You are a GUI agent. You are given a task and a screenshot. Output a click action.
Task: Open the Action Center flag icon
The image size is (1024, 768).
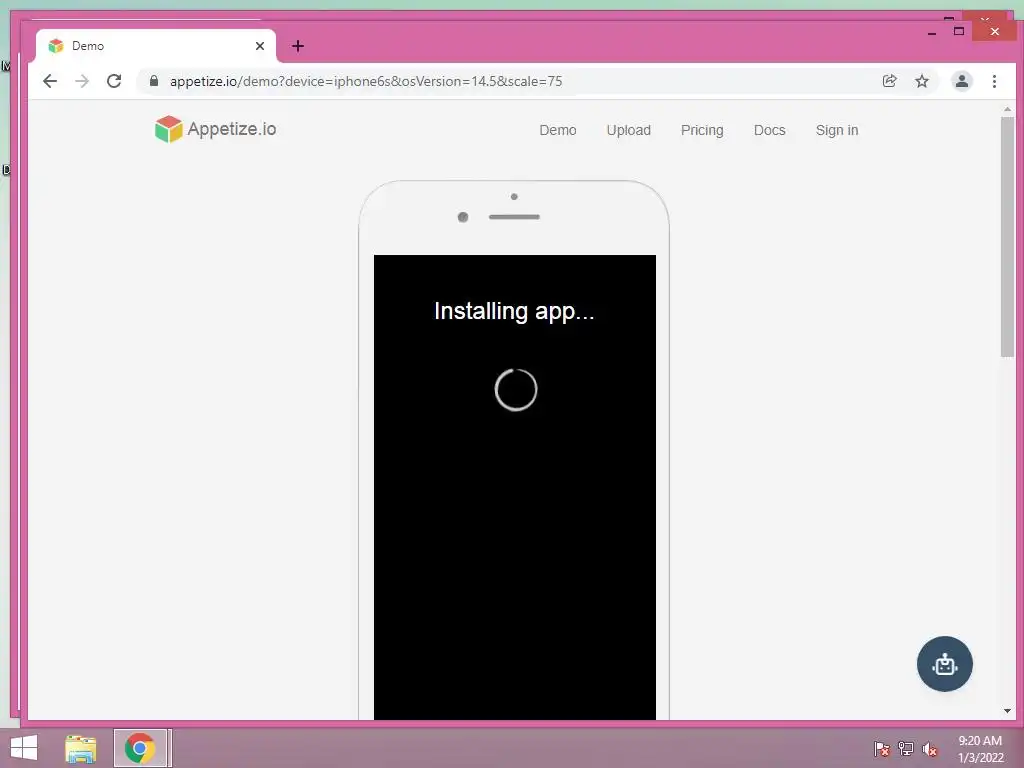point(881,748)
